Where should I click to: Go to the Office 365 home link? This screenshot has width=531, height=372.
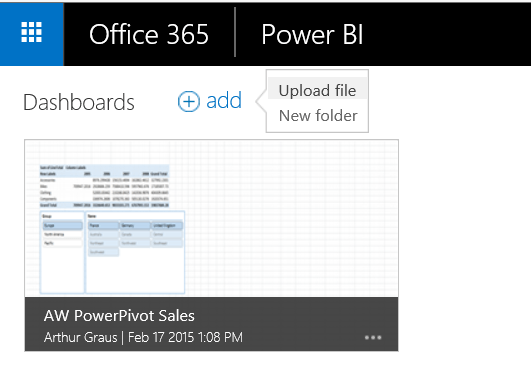[x=149, y=34]
